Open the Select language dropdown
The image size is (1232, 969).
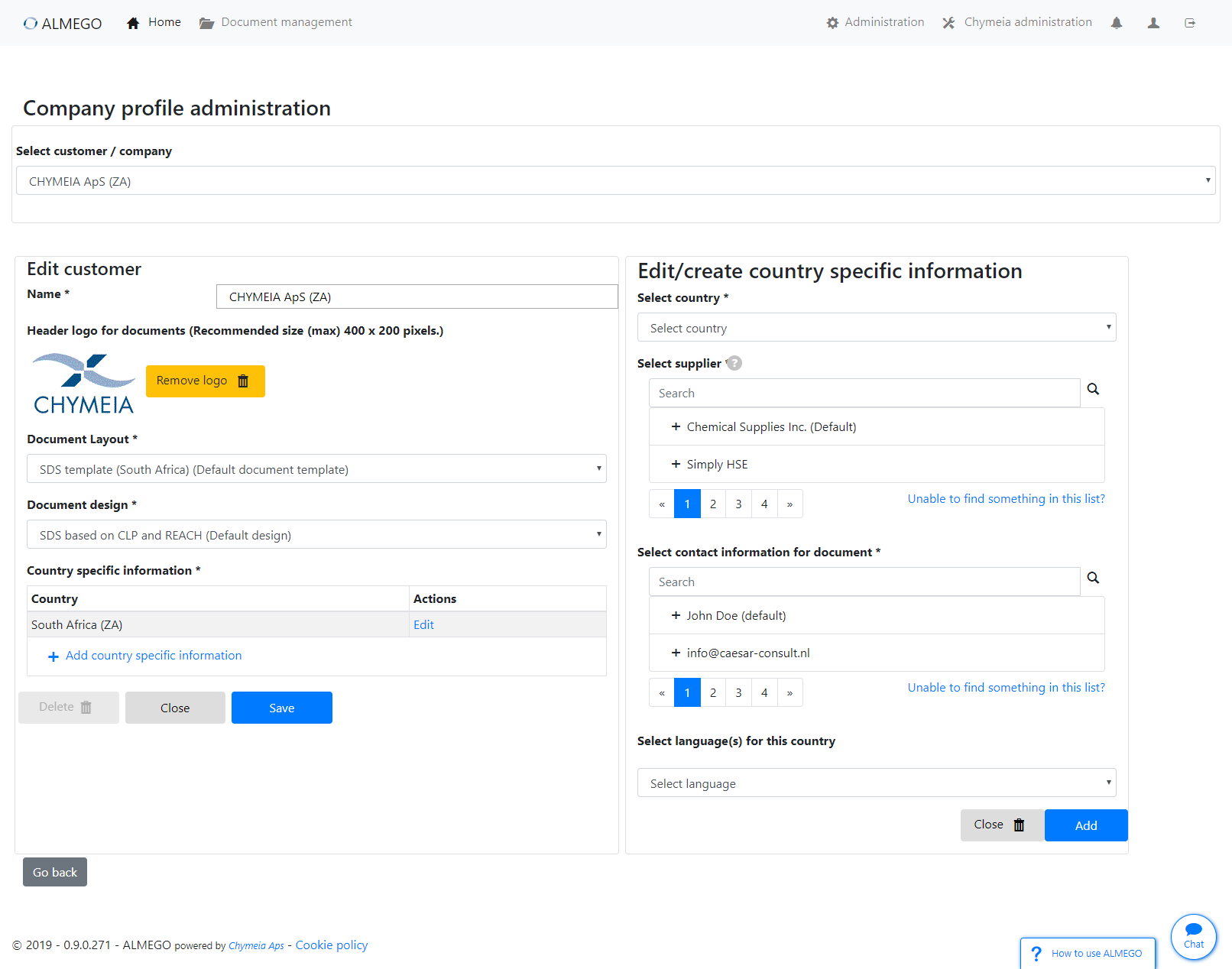point(877,783)
